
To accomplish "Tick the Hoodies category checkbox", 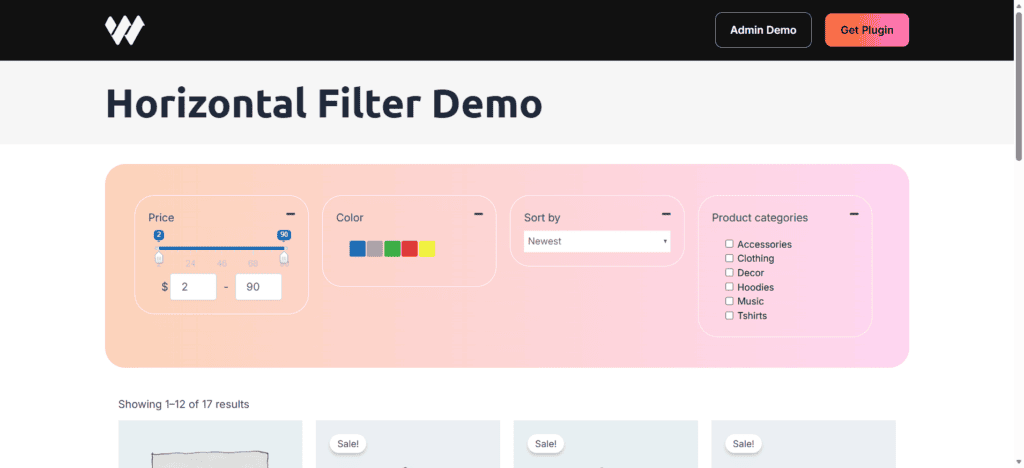I will click(x=729, y=287).
